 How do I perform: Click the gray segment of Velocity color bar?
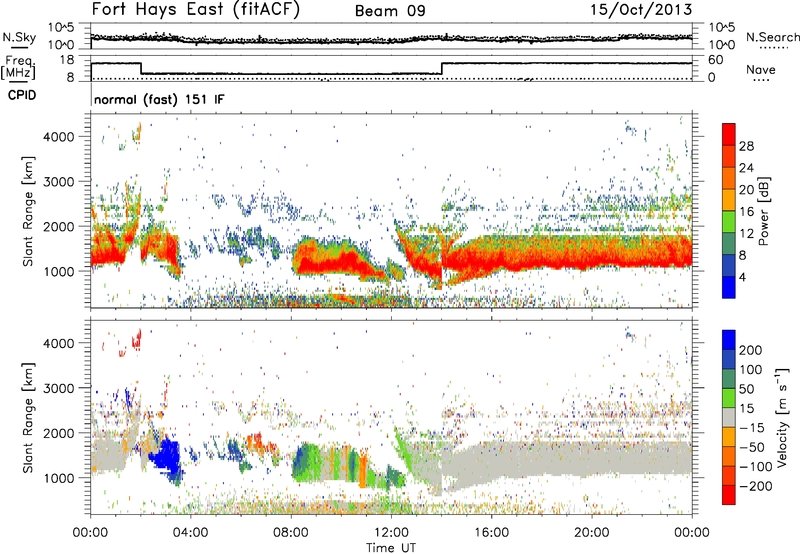[x=729, y=417]
